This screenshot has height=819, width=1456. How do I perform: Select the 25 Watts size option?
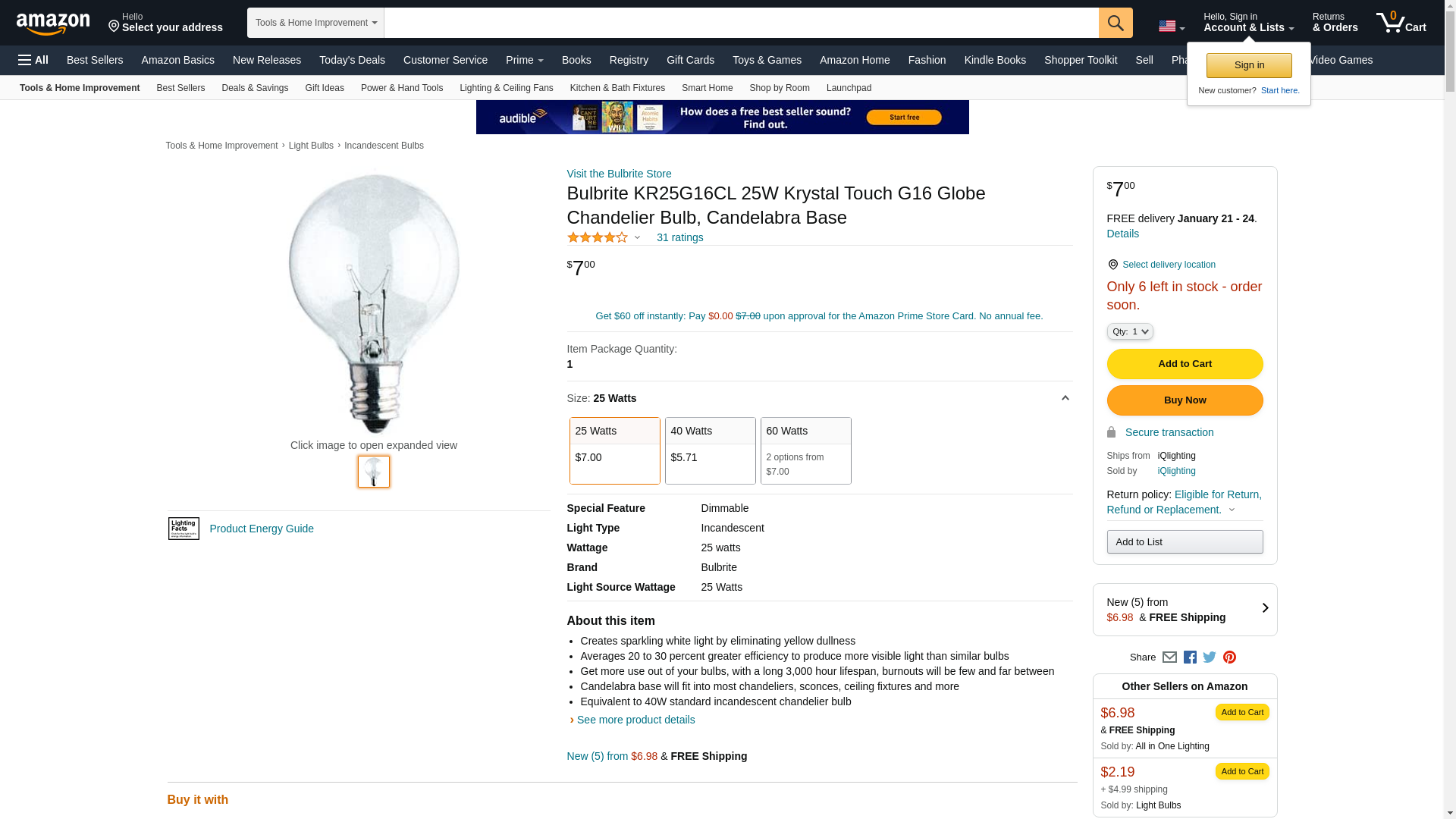point(614,450)
